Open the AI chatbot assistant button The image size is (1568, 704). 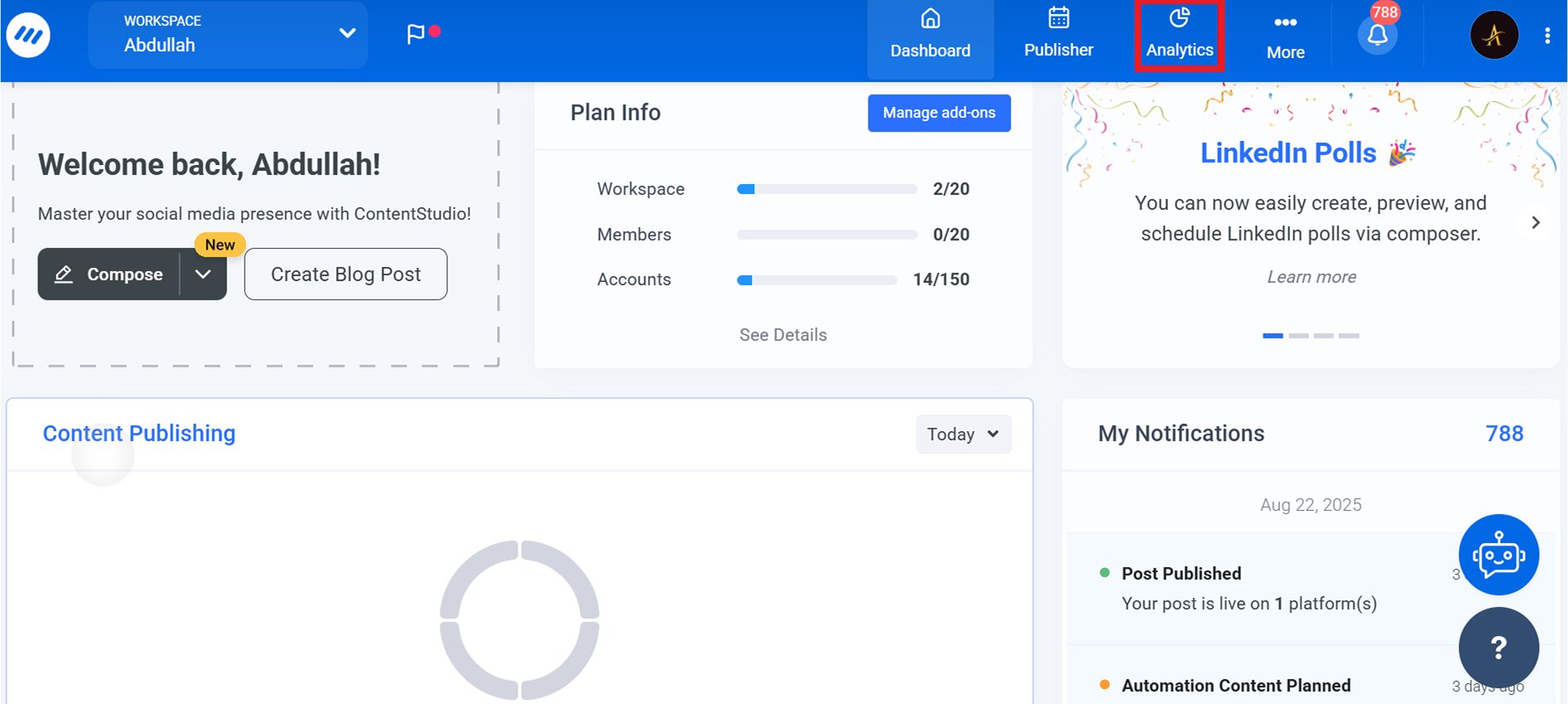[1498, 555]
